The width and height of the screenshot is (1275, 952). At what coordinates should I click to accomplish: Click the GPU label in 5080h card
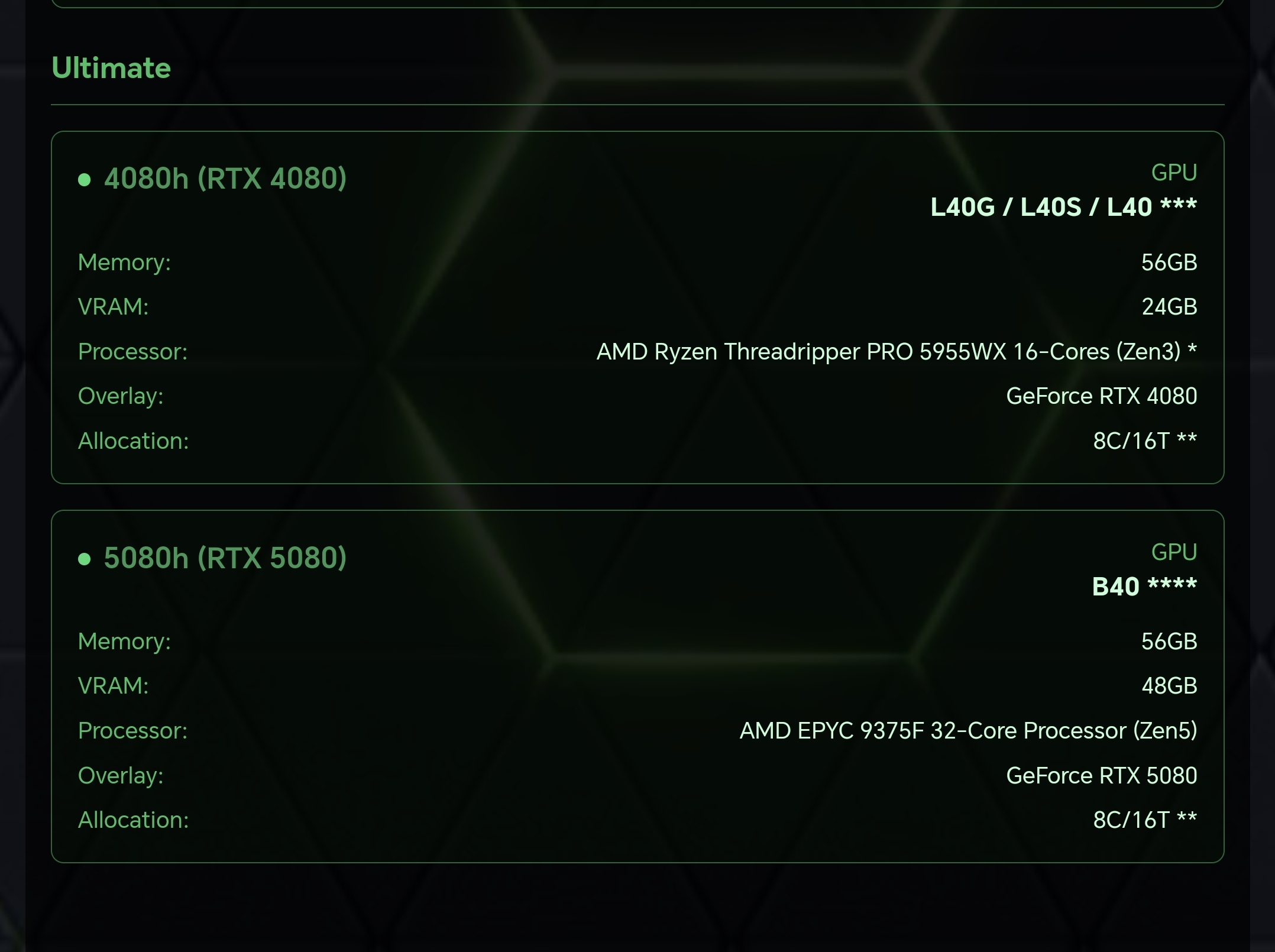coord(1174,552)
